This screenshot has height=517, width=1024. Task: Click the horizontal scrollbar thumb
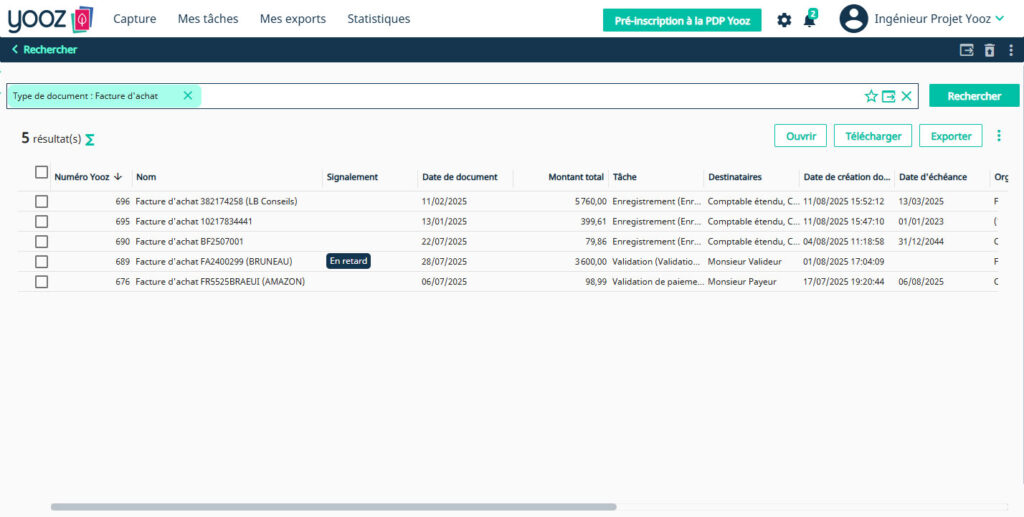pyautogui.click(x=333, y=507)
